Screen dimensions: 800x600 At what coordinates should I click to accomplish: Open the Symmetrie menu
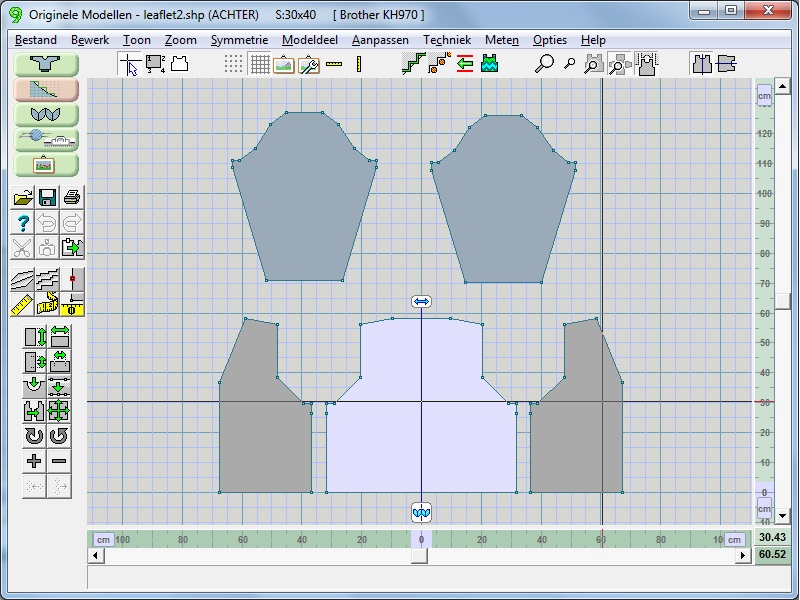(x=239, y=40)
